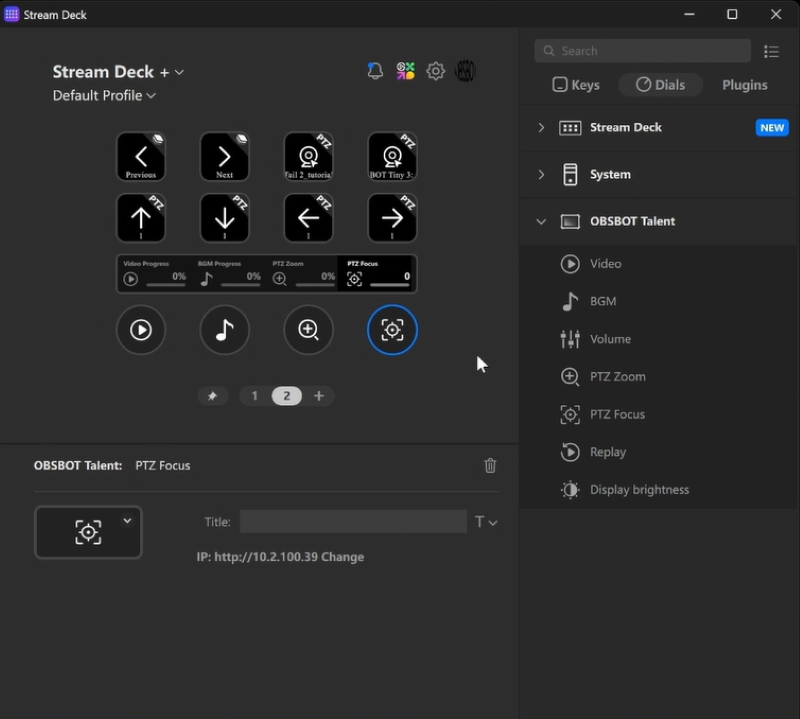Click the Video Progress touch strip segment
Viewport: 800px width, 719px height.
click(154, 274)
